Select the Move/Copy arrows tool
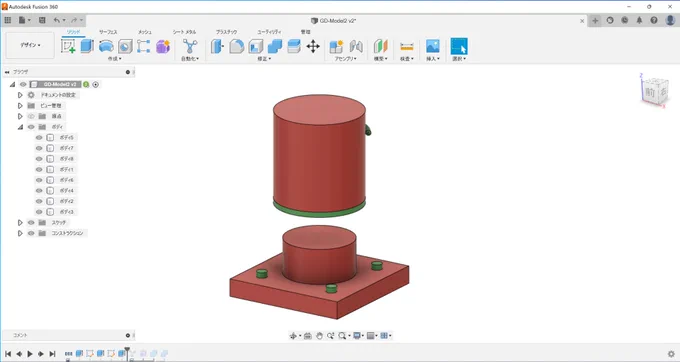This screenshot has width=680, height=362. point(313,46)
